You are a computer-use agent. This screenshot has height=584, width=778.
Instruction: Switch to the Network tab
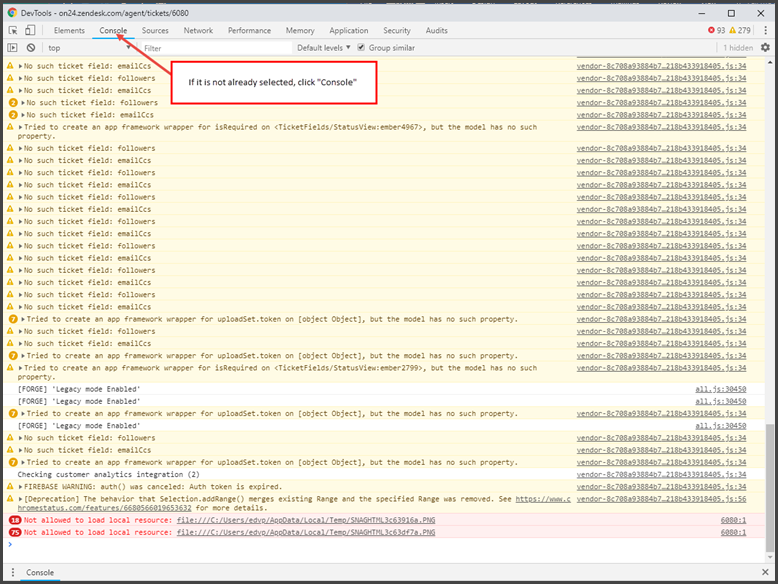tap(198, 31)
